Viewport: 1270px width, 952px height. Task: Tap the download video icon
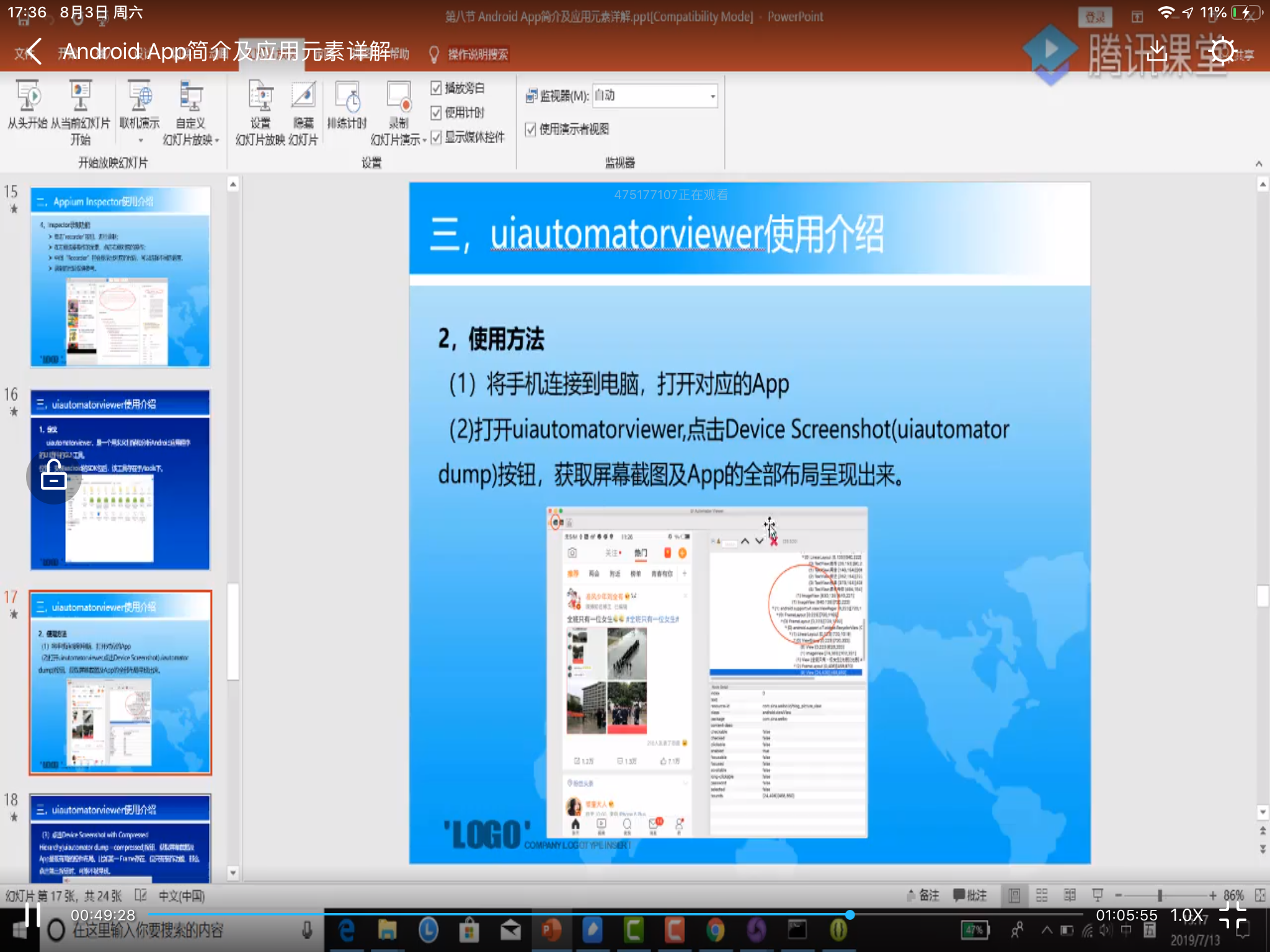coord(1157,51)
